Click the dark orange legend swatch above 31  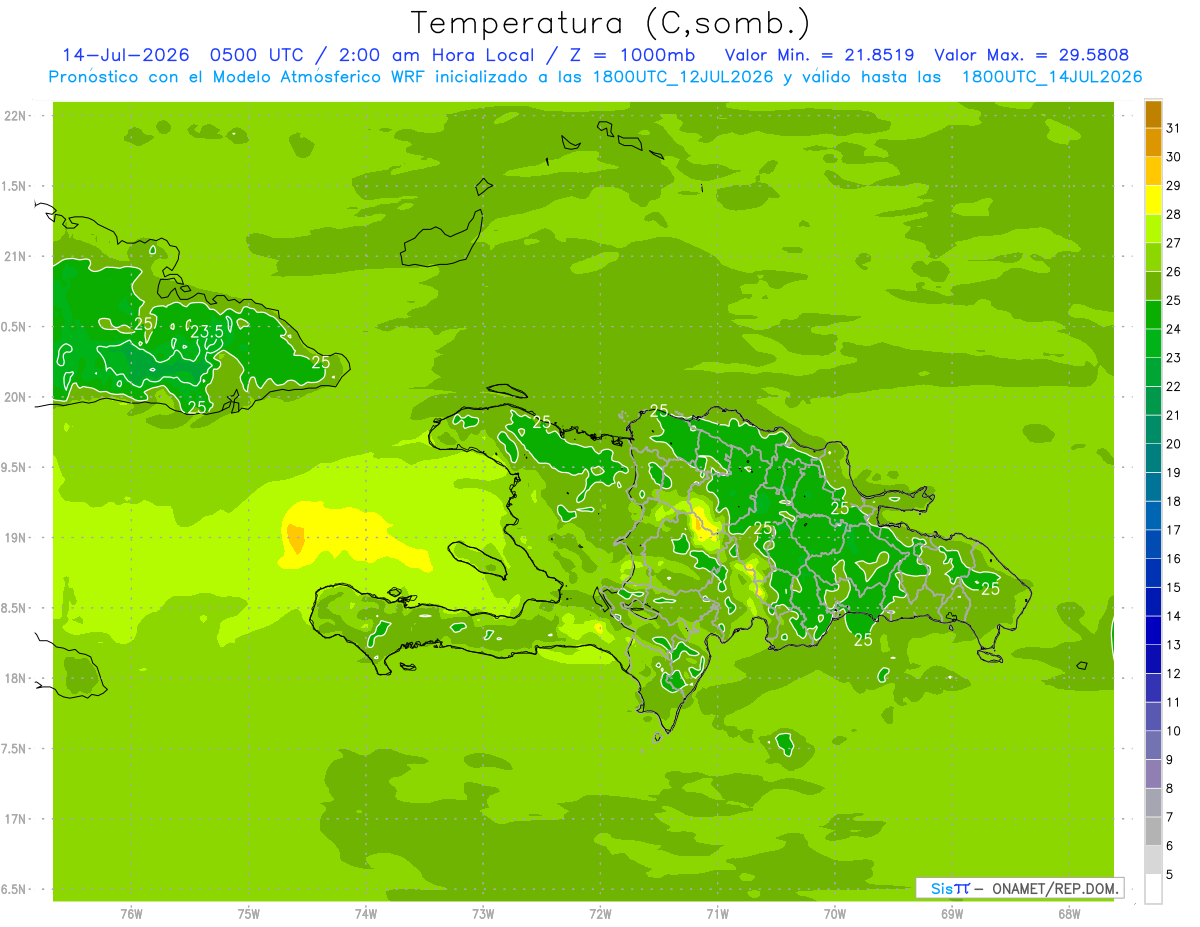[1153, 114]
